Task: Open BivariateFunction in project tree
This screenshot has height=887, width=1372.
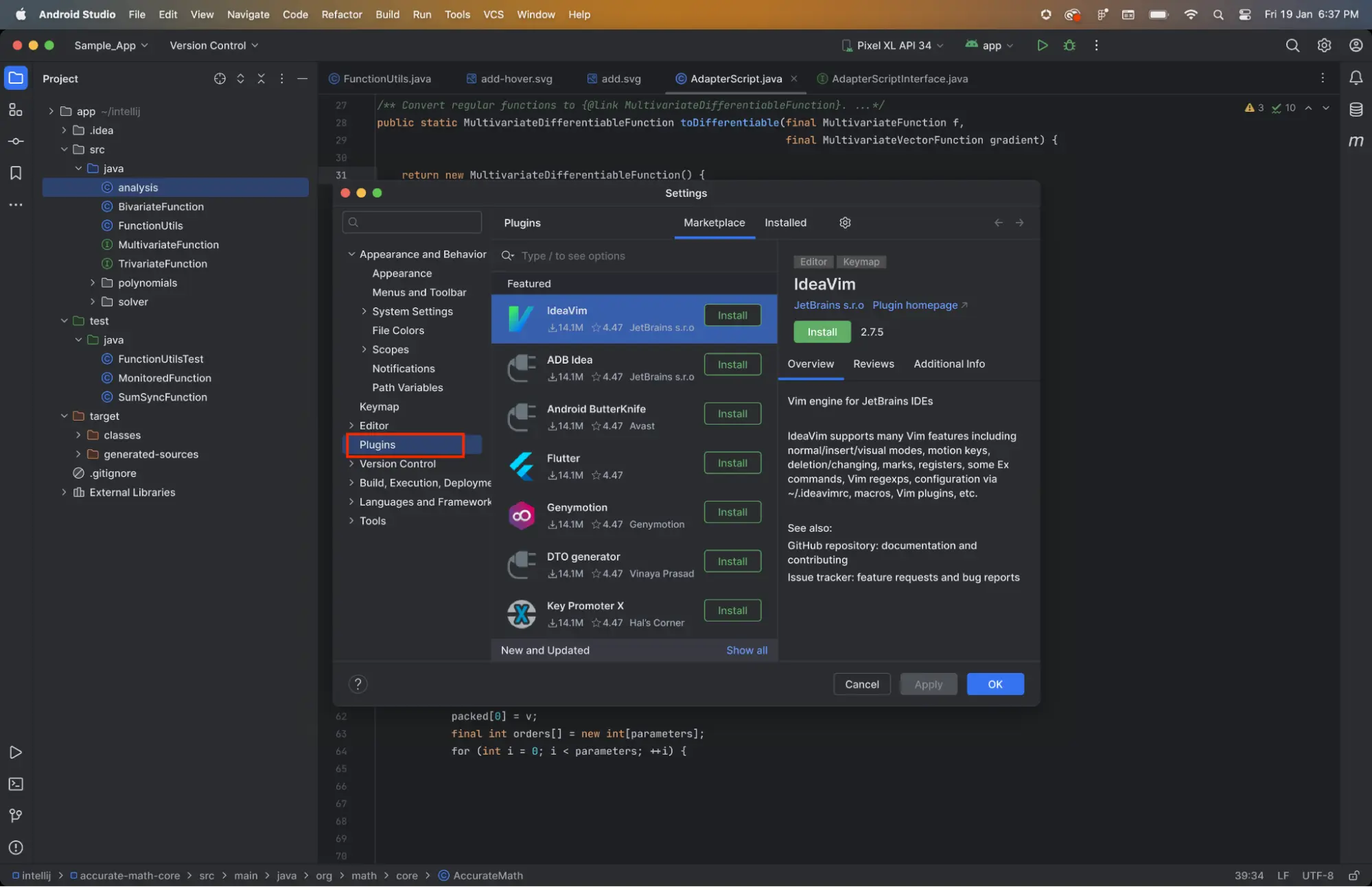Action: pyautogui.click(x=161, y=206)
